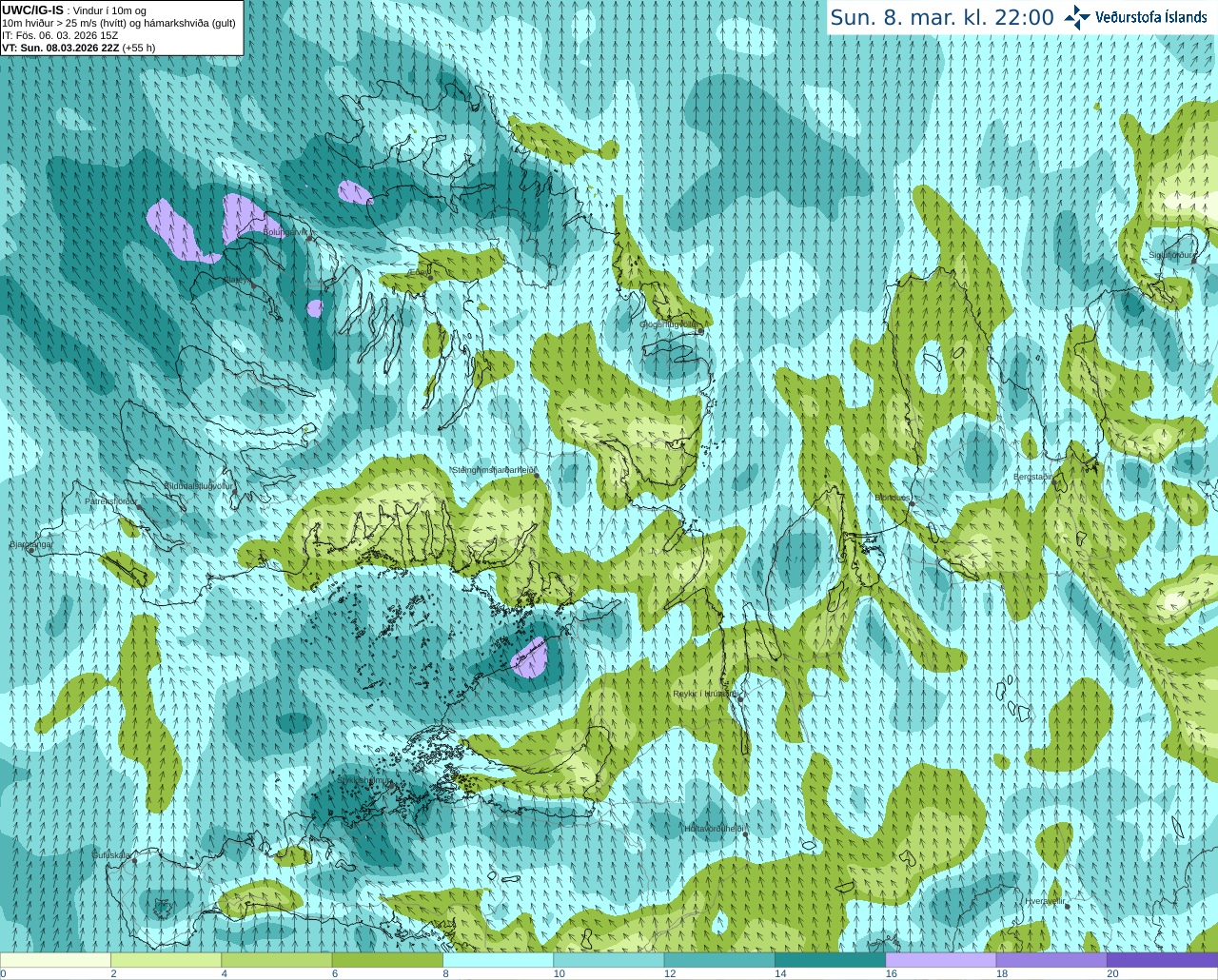Click the 'UWC/IG-IS : Vindur í 10m og' header line
Screen dimensions: 1218x980
tap(74, 10)
